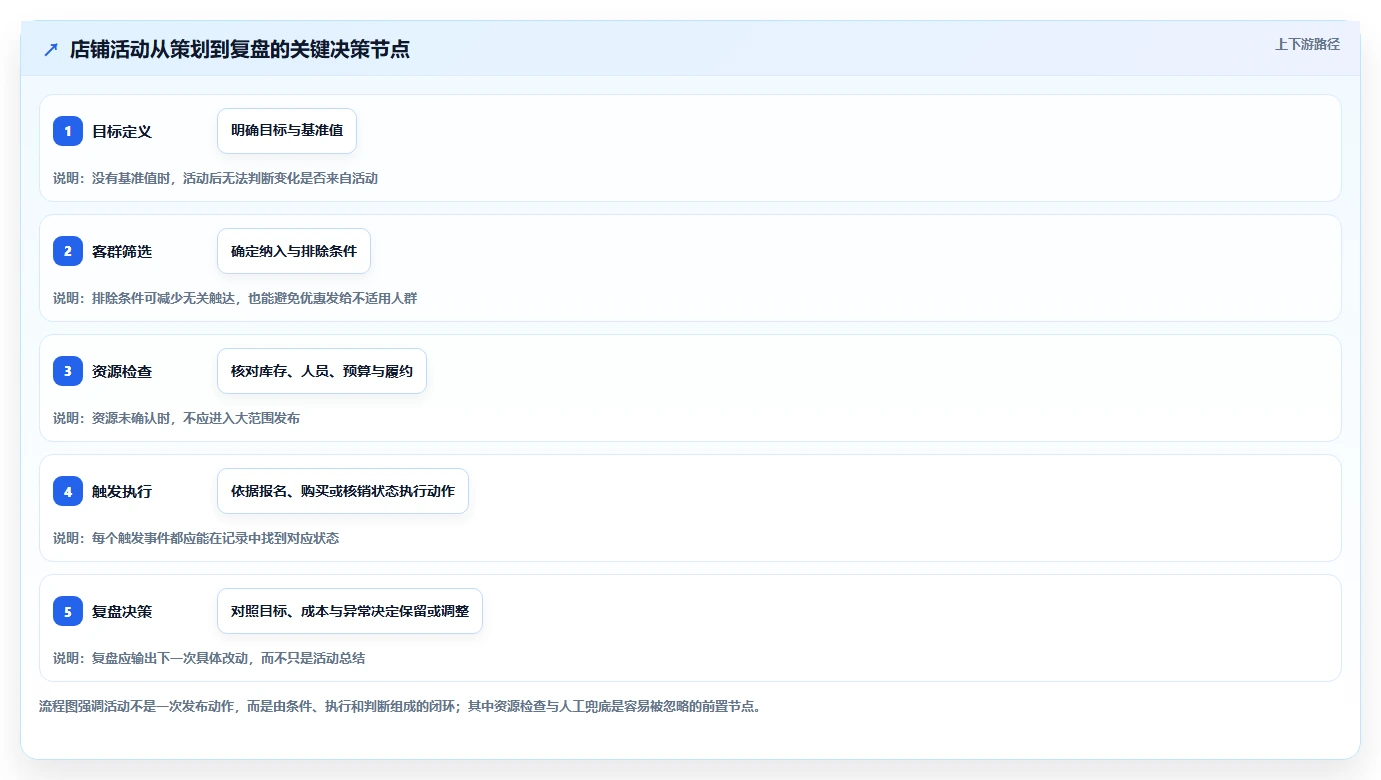Image resolution: width=1381 pixels, height=780 pixels.
Task: Click step badge number 5
Action: point(68,611)
